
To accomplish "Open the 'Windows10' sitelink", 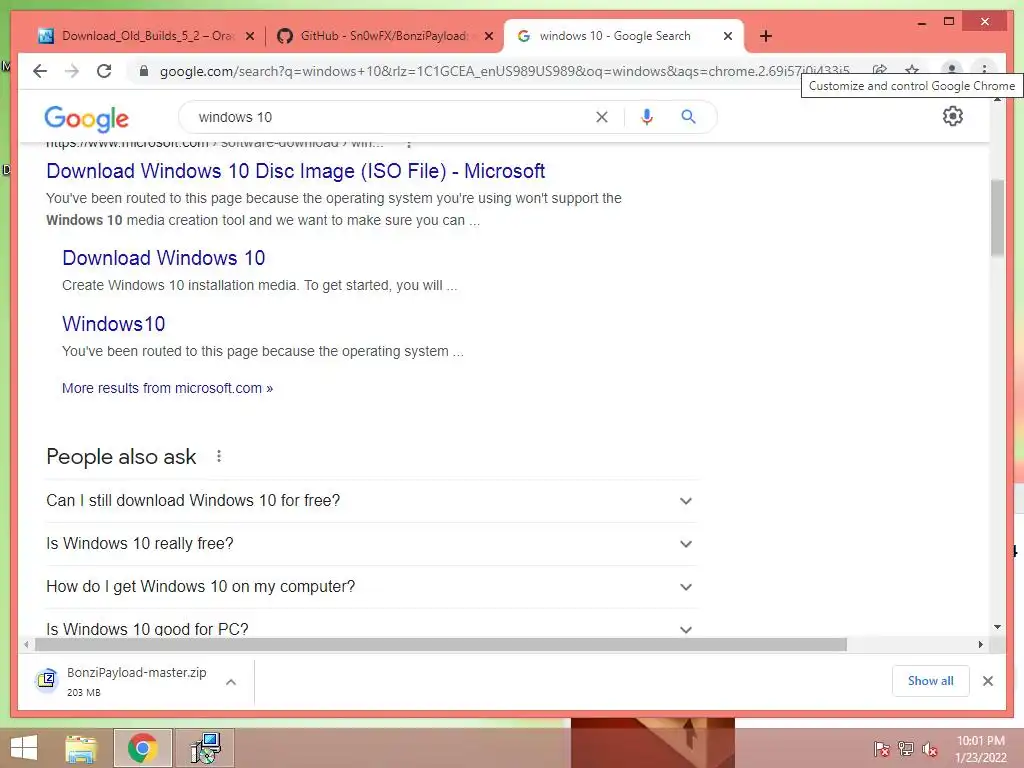I will [x=114, y=324].
